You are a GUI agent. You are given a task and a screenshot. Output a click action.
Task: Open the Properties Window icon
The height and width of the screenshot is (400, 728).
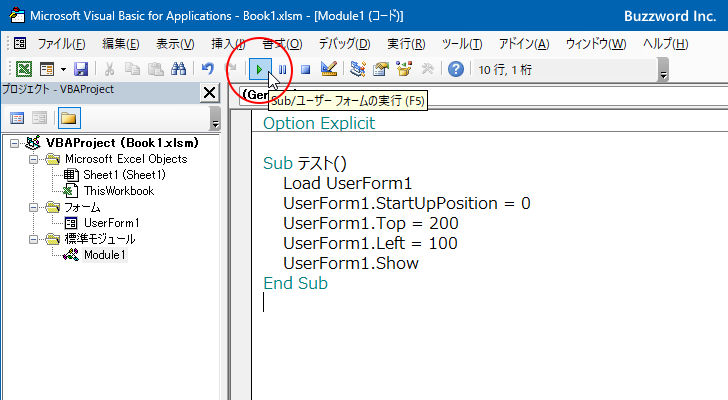pyautogui.click(x=381, y=70)
